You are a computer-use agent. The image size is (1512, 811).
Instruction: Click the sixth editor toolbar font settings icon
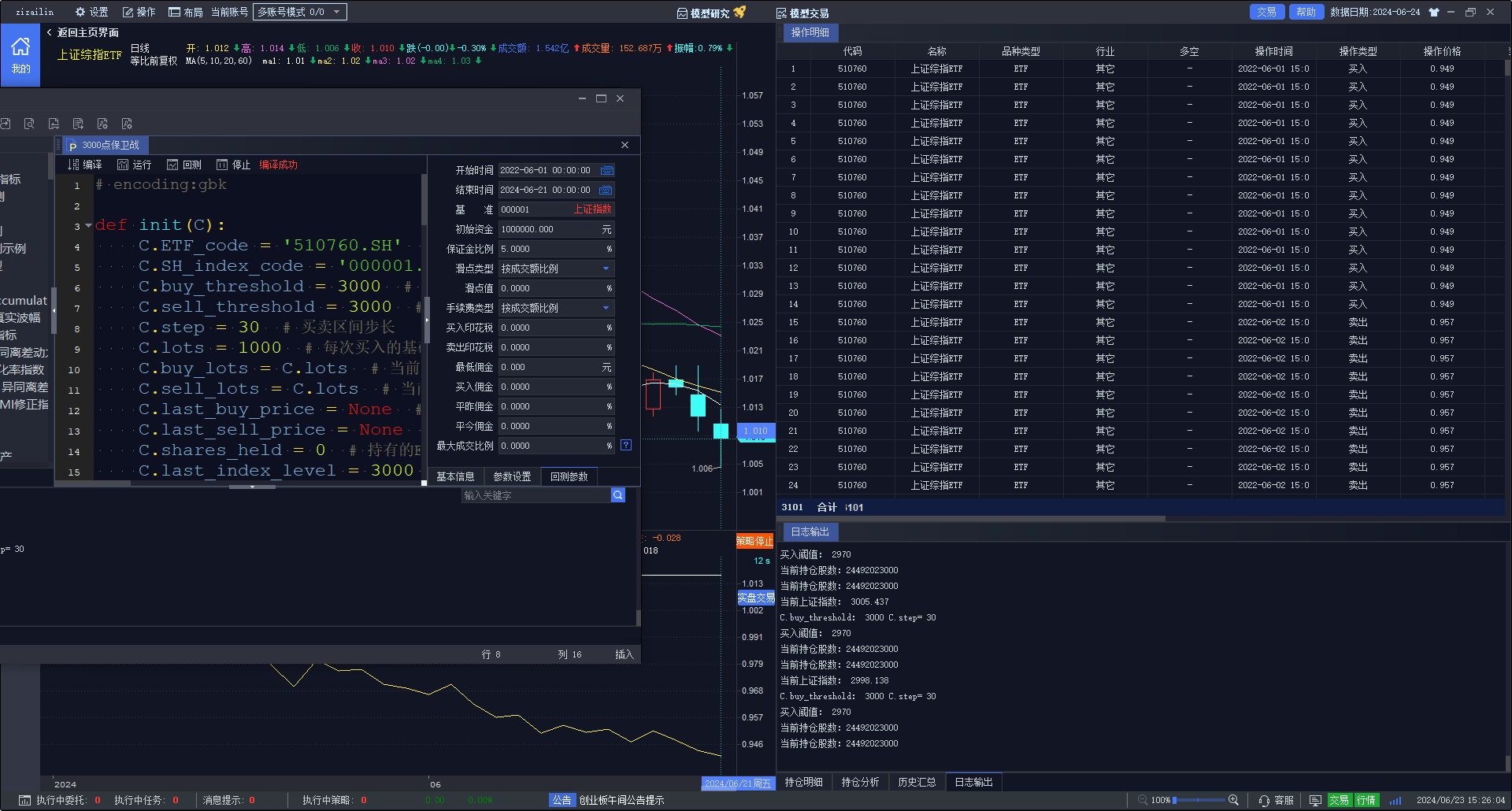(x=127, y=124)
